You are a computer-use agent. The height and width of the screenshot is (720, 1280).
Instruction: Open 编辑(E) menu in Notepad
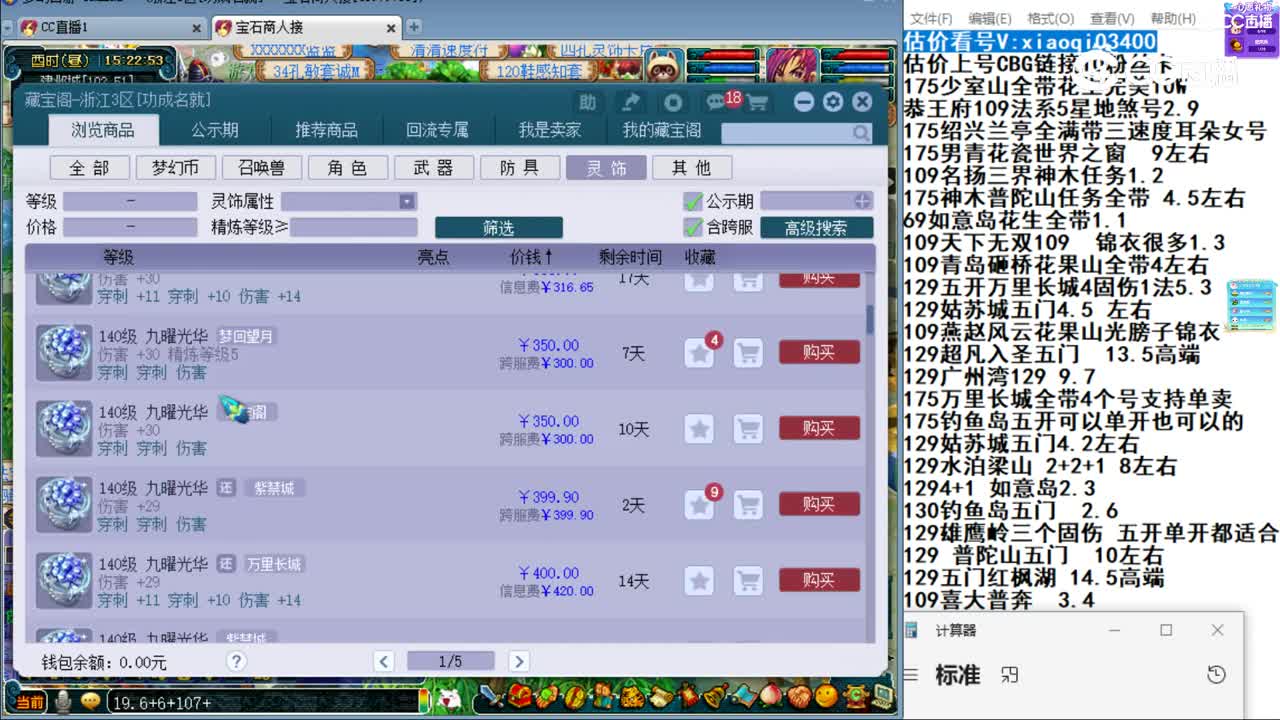point(990,19)
